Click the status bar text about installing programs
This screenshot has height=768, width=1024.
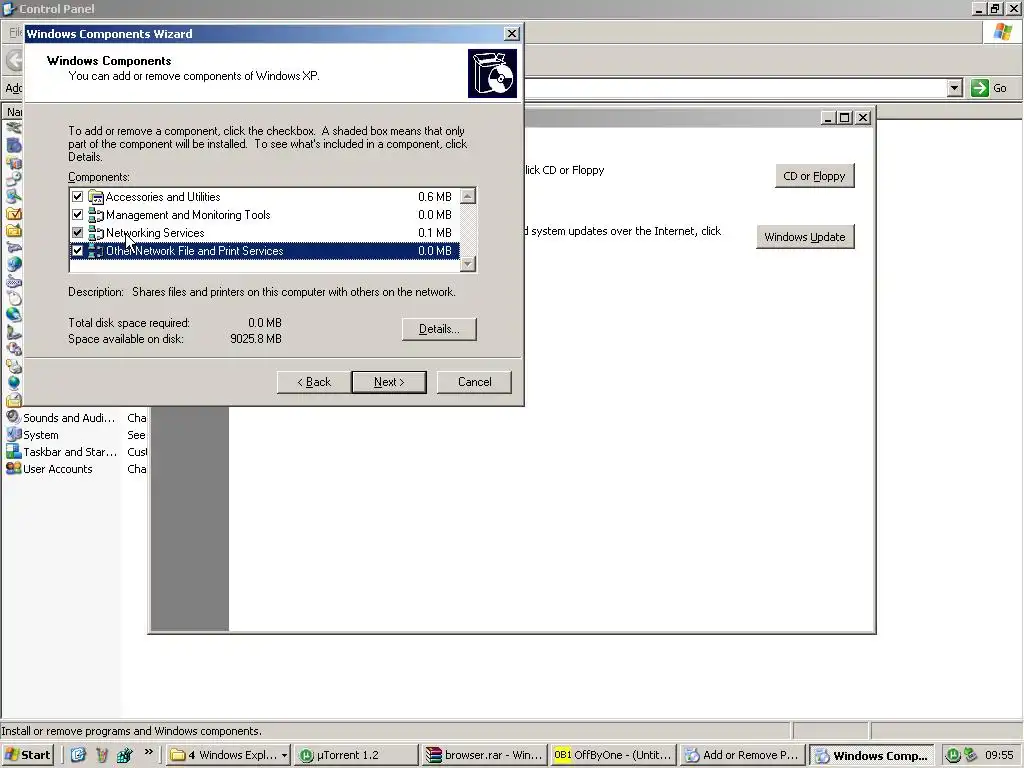tap(131, 731)
